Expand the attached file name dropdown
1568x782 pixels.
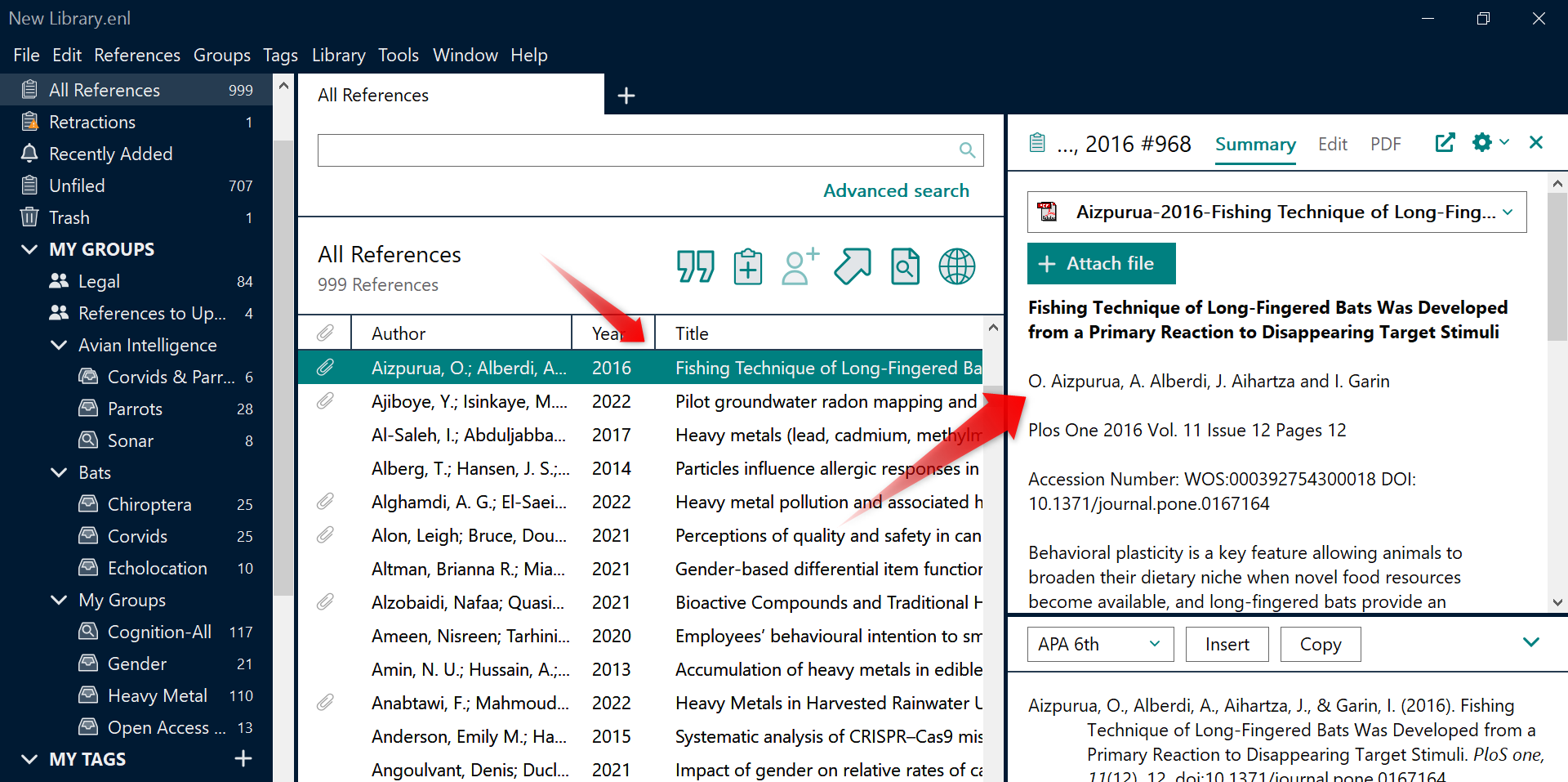[1507, 212]
